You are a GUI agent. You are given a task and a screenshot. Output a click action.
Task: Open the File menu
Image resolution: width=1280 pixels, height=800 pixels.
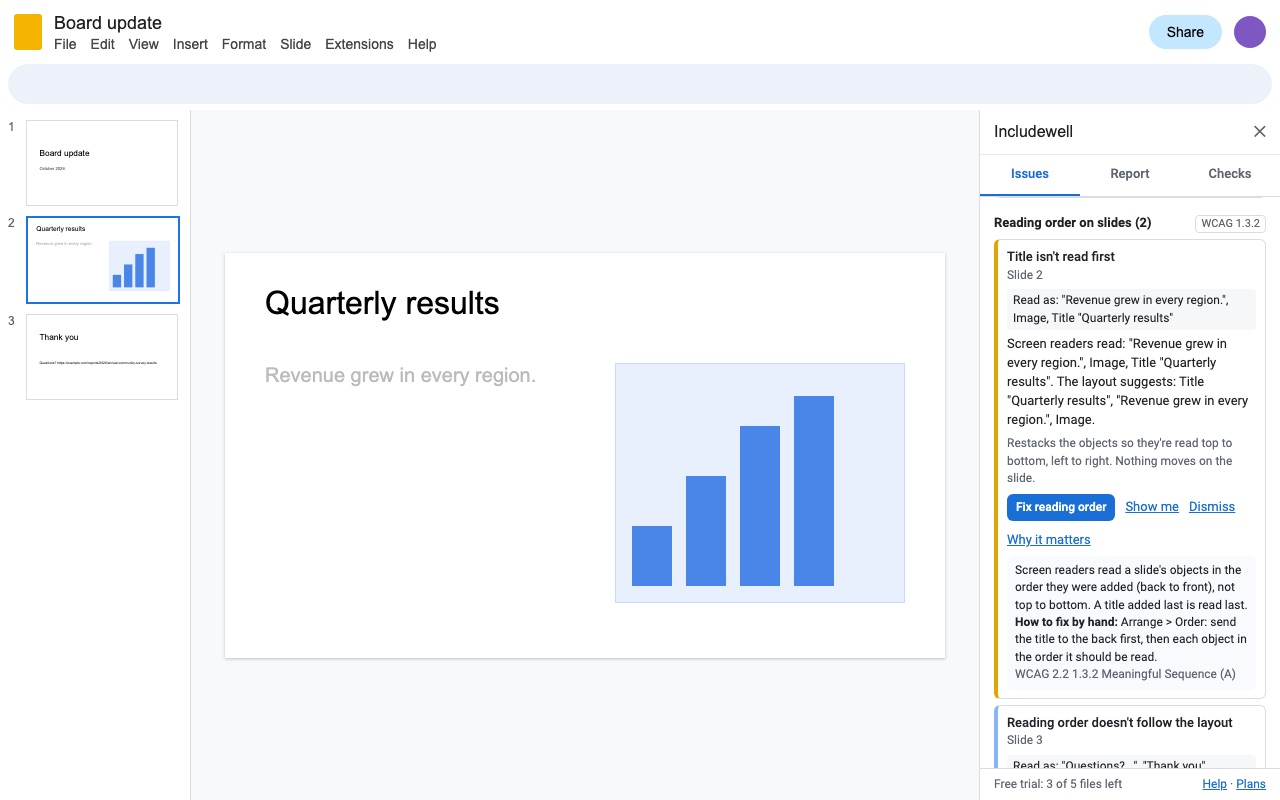click(65, 44)
